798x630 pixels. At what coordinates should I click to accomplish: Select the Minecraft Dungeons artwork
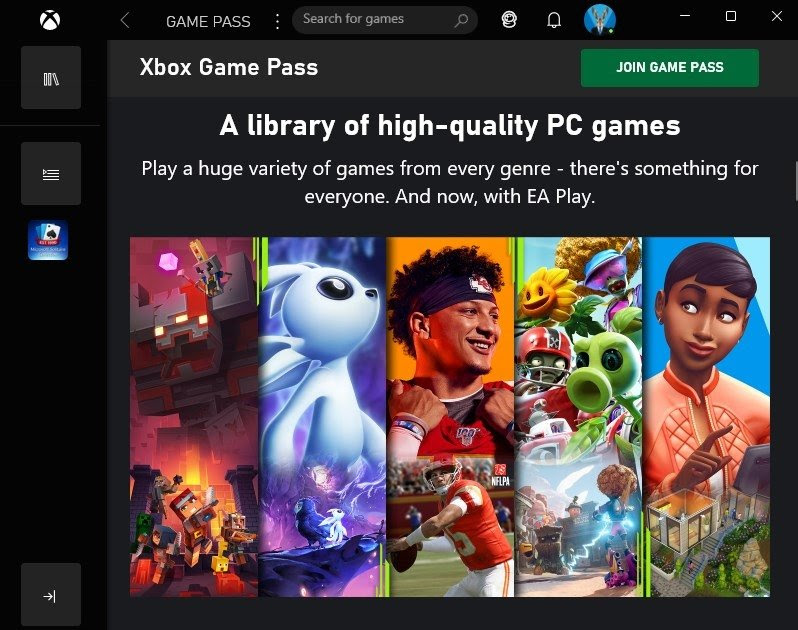pos(194,416)
